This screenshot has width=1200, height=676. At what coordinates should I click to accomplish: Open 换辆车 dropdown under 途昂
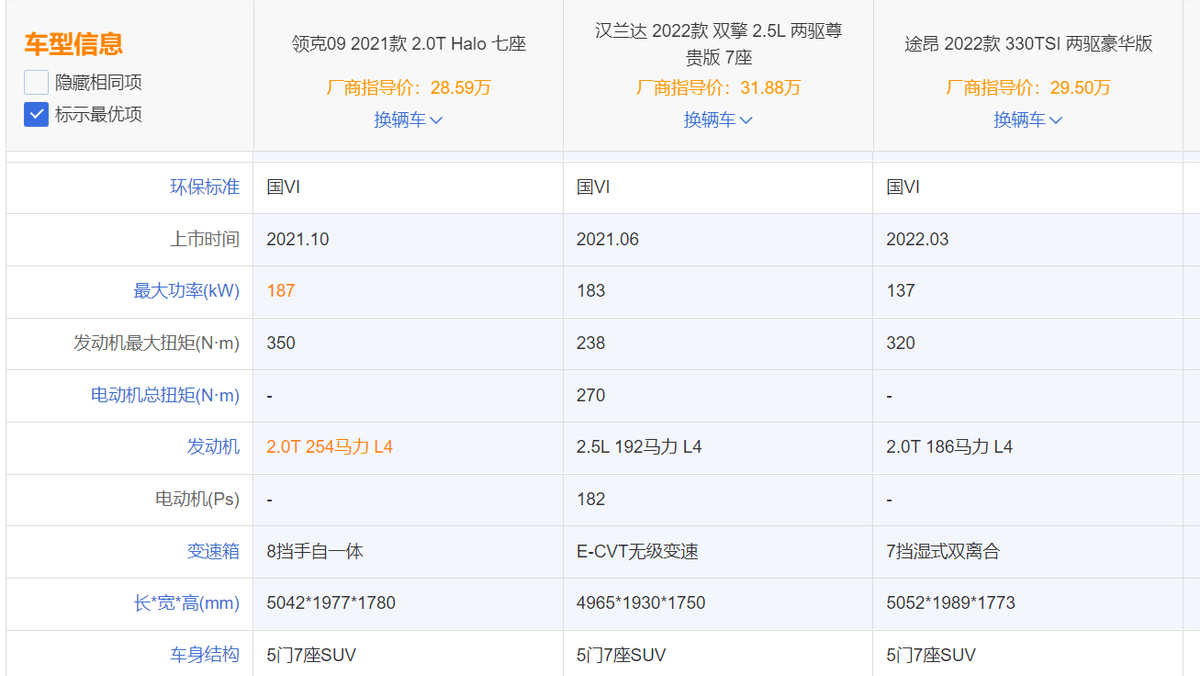tap(1028, 120)
